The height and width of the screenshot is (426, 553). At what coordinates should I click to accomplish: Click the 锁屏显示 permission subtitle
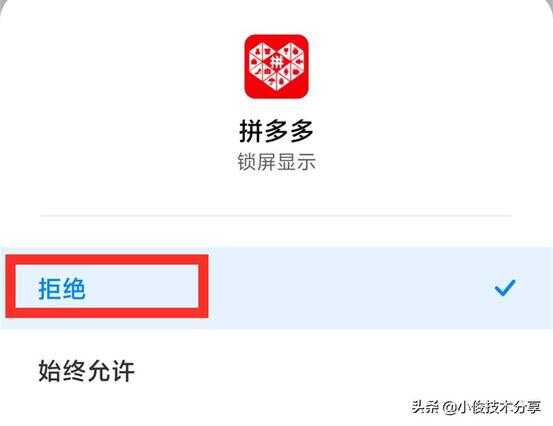click(276, 162)
